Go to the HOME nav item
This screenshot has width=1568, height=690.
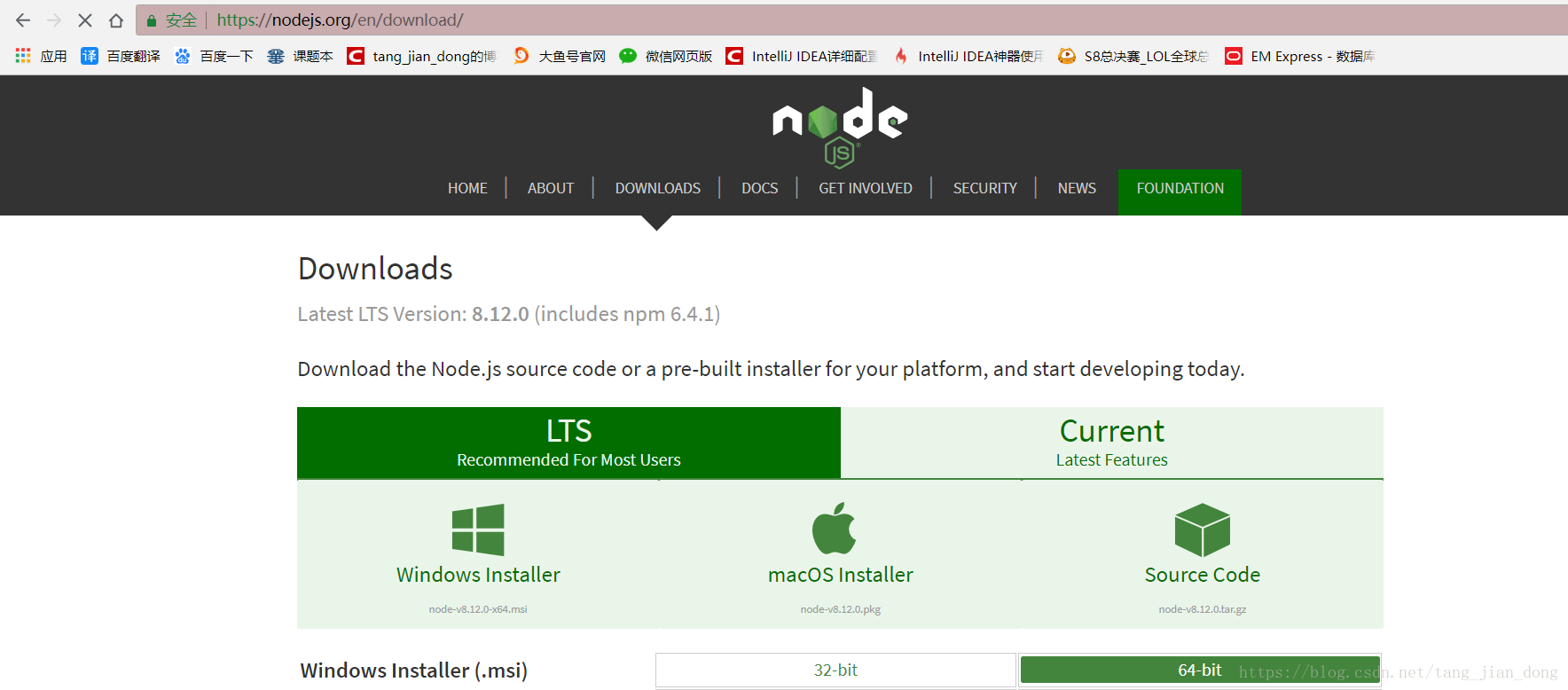467,188
